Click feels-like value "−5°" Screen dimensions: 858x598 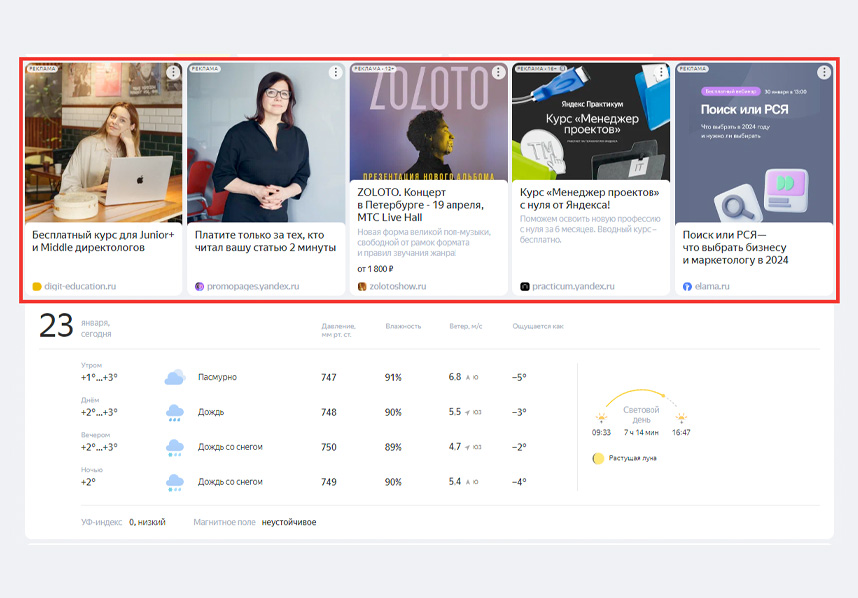pos(519,378)
